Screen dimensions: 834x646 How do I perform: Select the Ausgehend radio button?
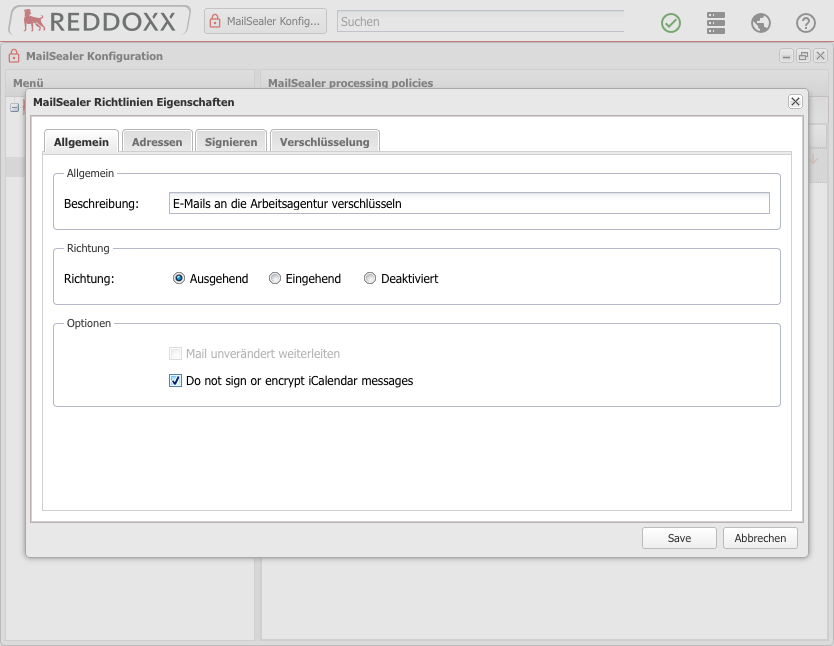(x=179, y=278)
